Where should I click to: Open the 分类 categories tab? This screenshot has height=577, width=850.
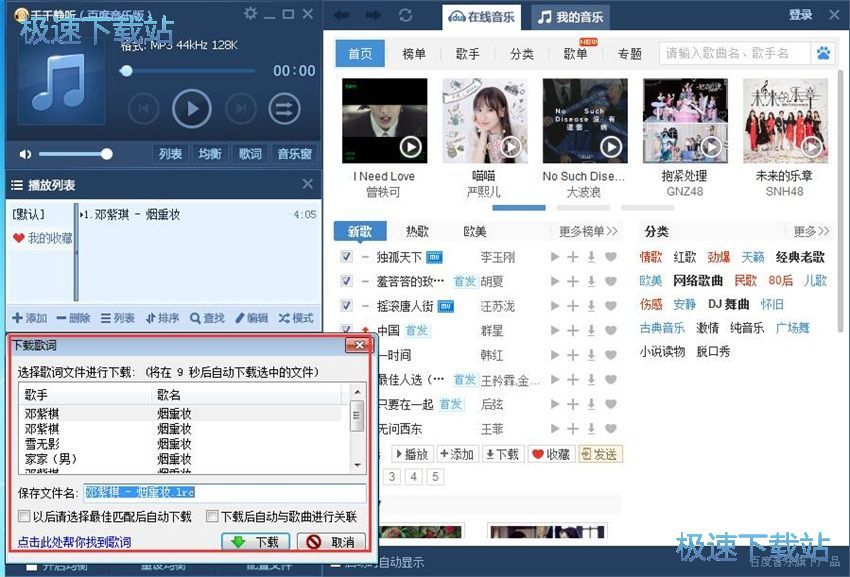[521, 54]
